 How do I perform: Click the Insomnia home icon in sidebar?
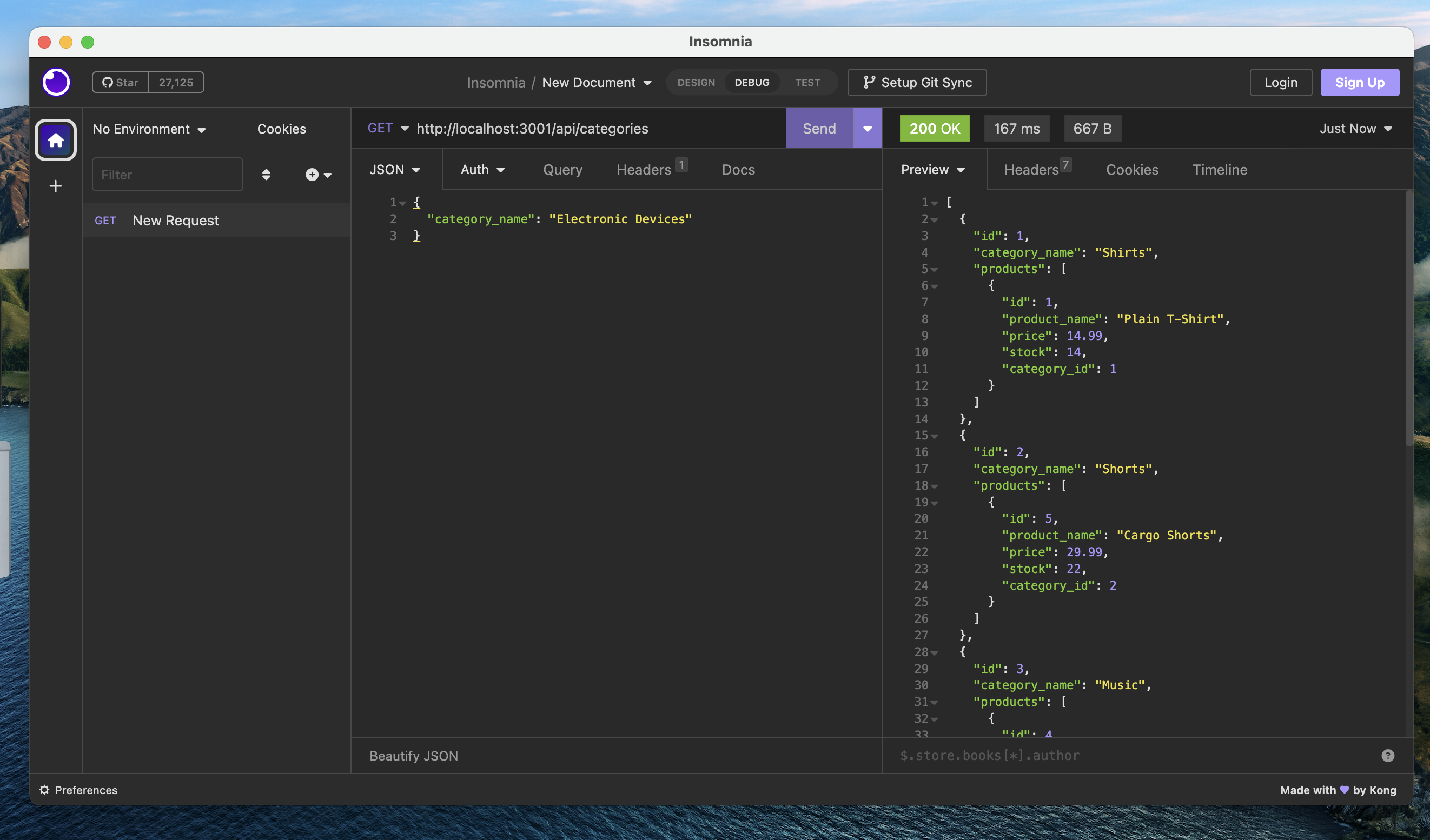[x=55, y=140]
